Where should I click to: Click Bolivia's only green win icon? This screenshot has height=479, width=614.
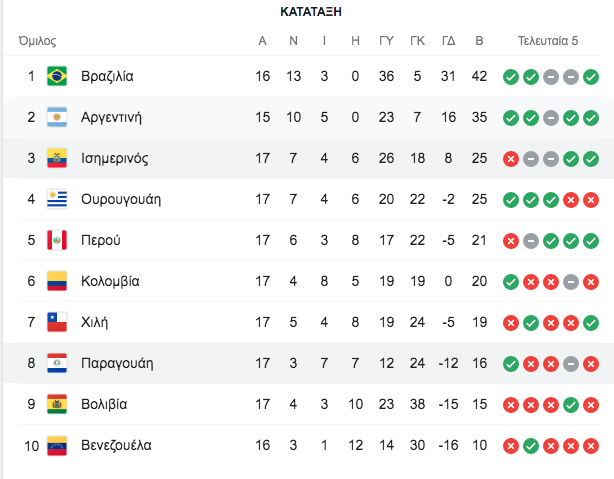coord(571,405)
